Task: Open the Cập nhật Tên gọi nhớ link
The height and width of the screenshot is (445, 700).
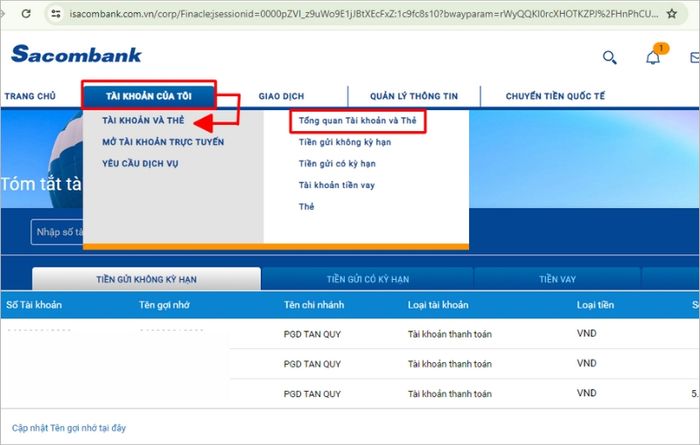Action: click(69, 428)
